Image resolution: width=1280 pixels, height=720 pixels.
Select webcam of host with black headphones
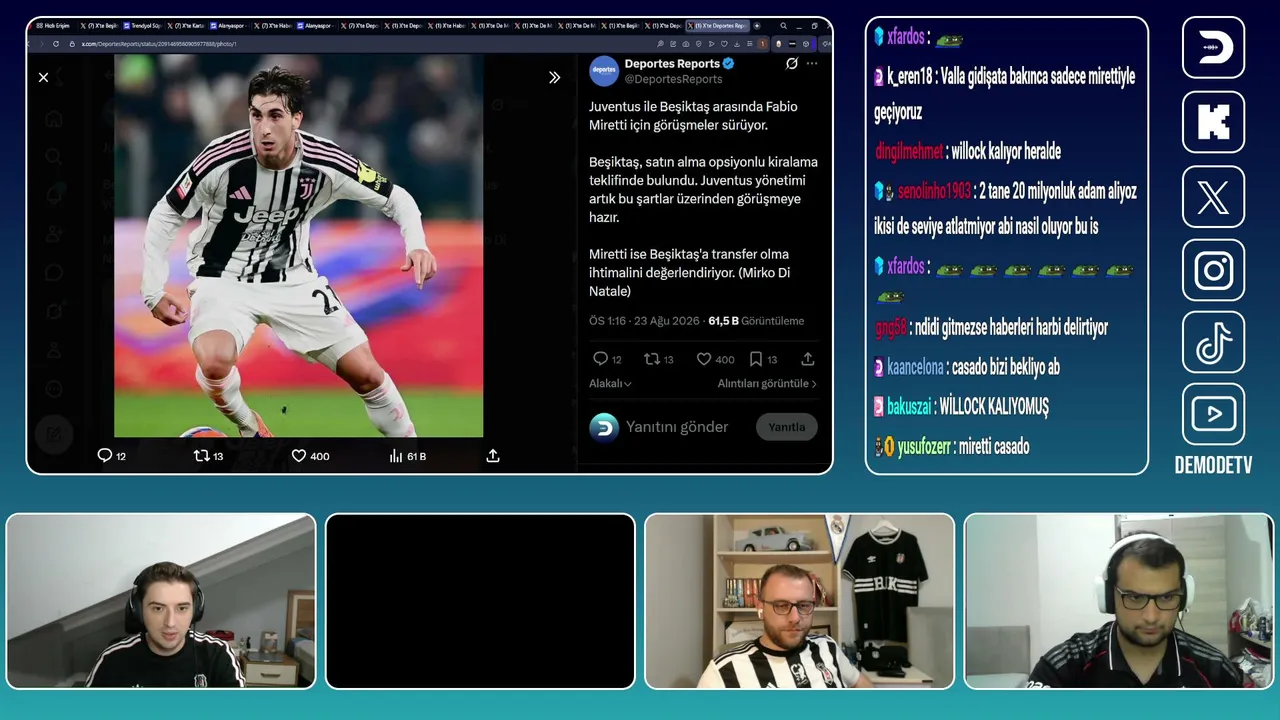[x=161, y=601]
